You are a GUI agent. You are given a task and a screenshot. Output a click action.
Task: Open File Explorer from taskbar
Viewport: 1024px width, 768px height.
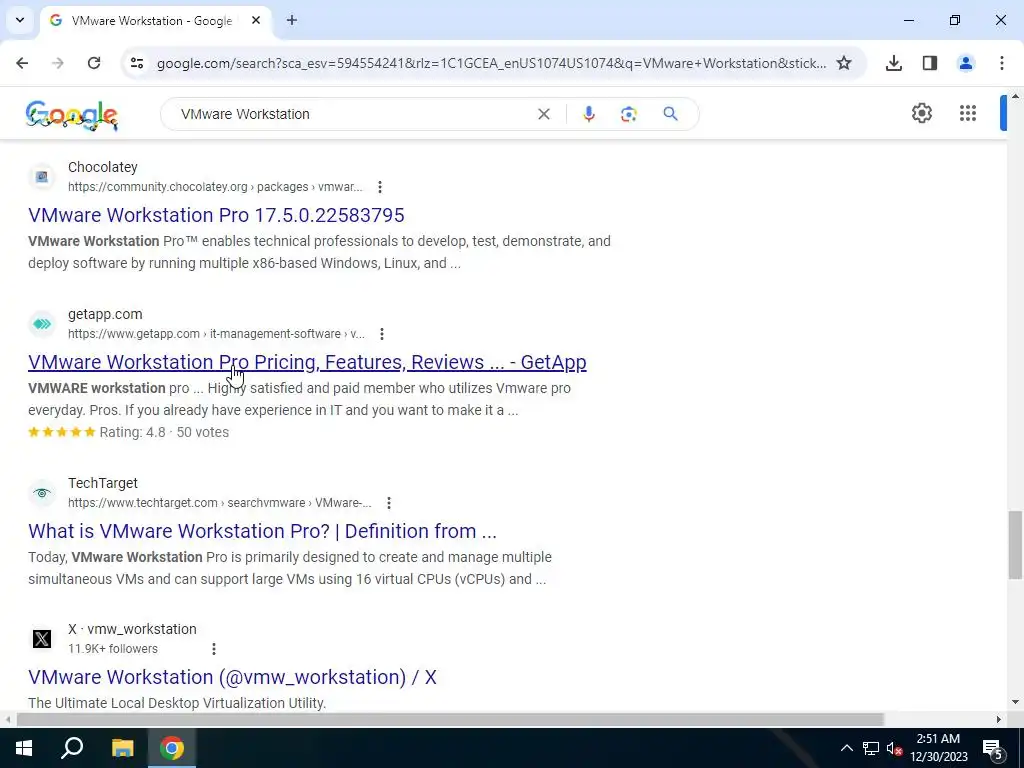point(122,748)
